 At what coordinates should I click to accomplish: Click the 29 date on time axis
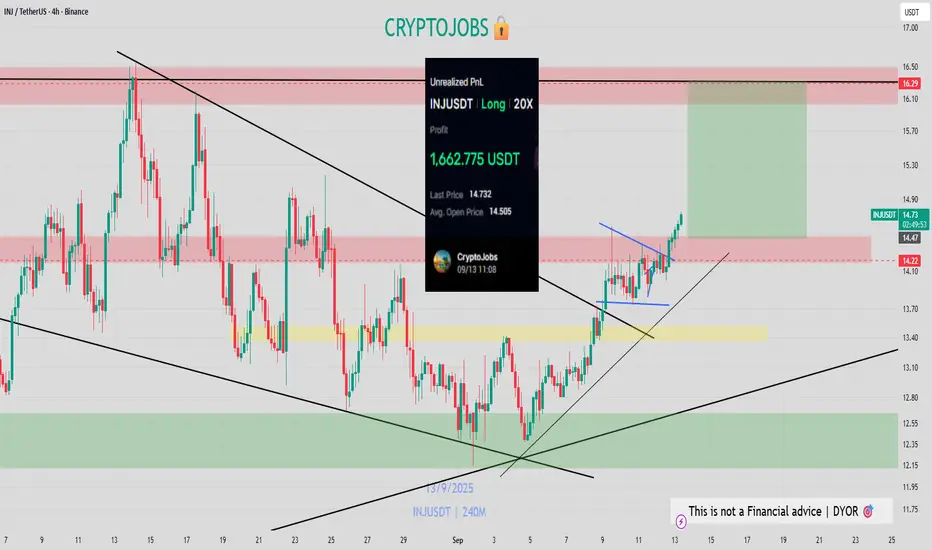404,540
